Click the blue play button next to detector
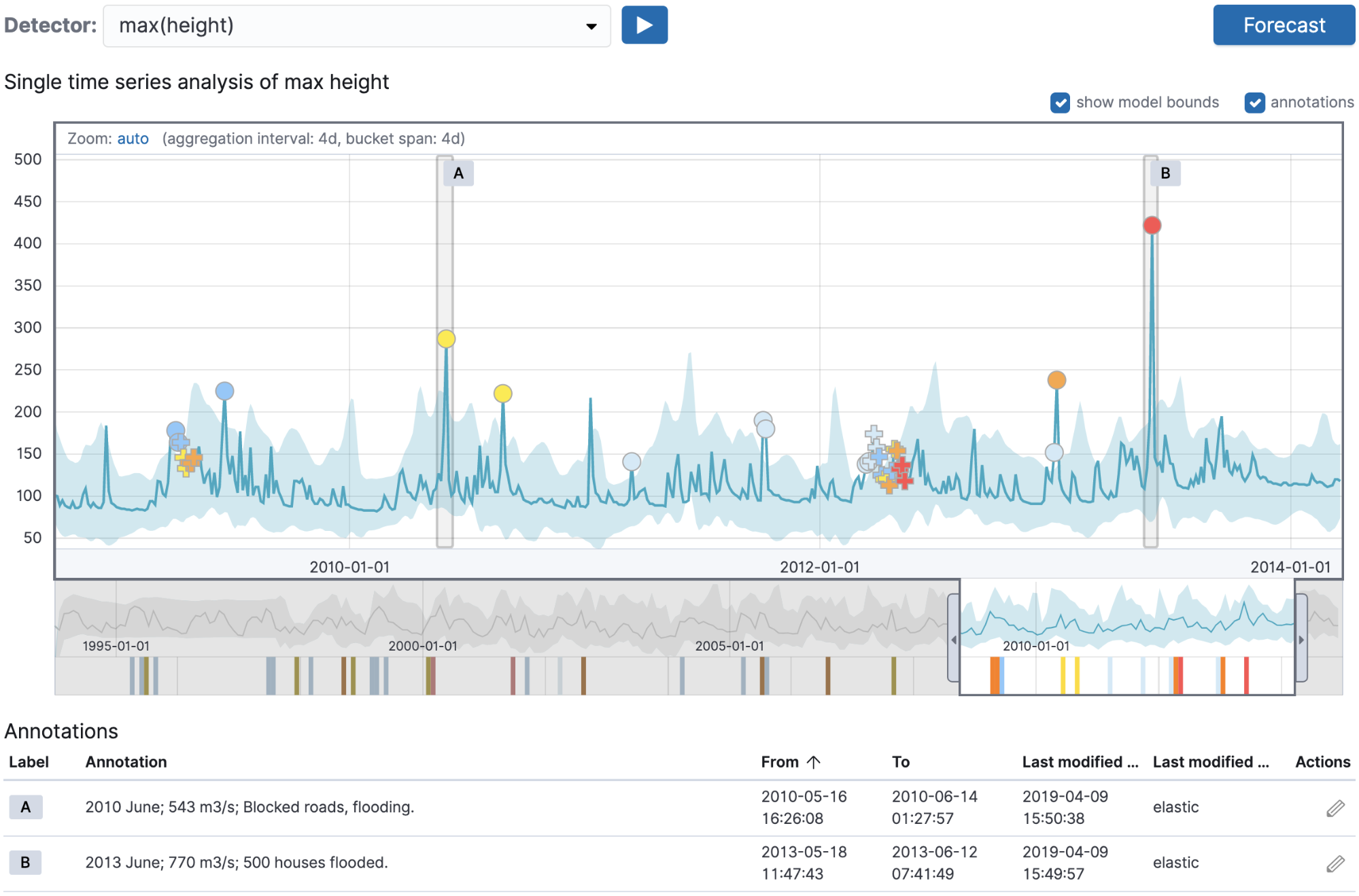 coord(644,25)
